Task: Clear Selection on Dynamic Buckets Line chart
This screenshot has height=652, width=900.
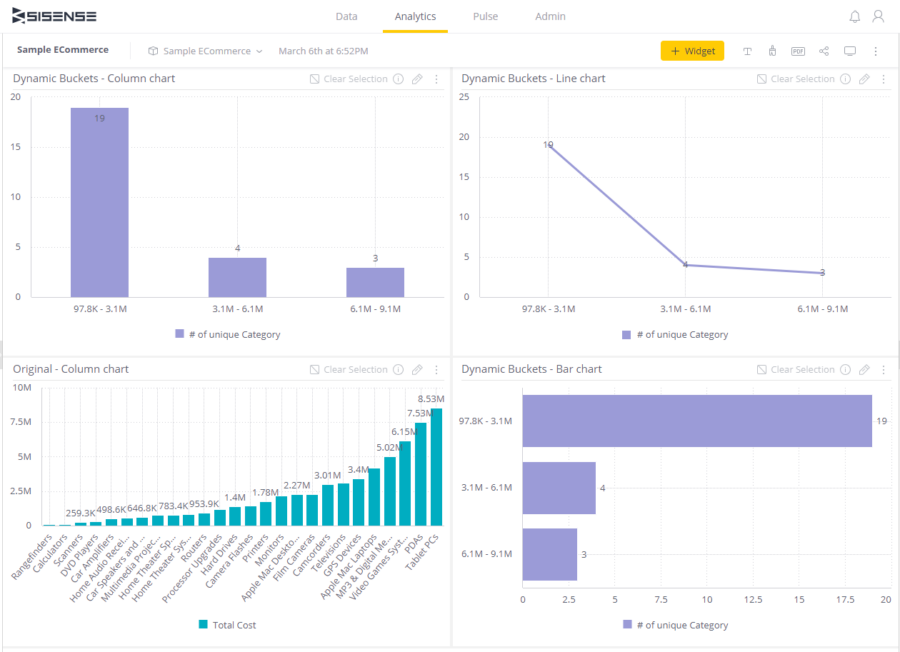Action: pos(796,79)
